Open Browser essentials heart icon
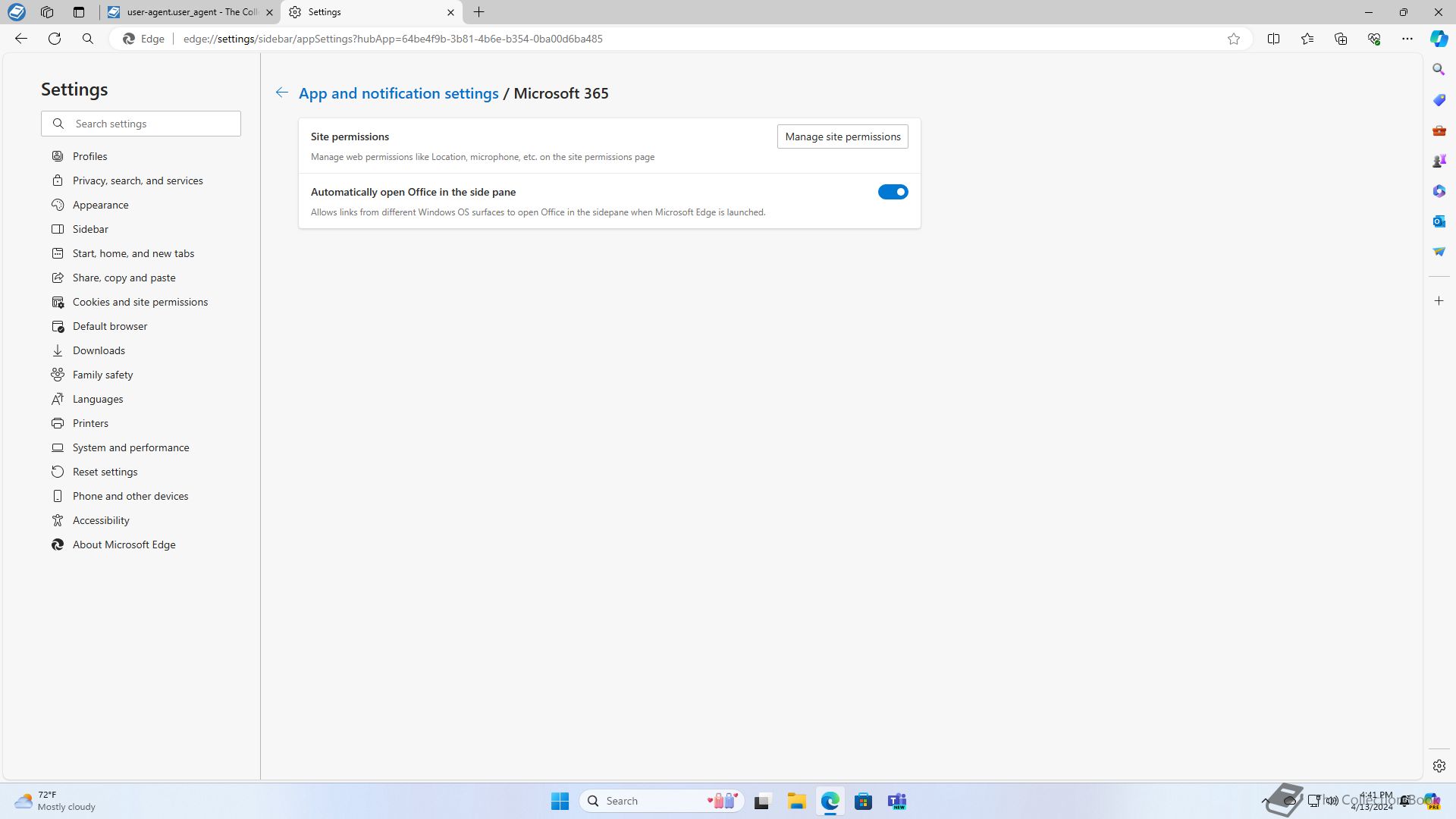This screenshot has height=819, width=1456. 1373,39
